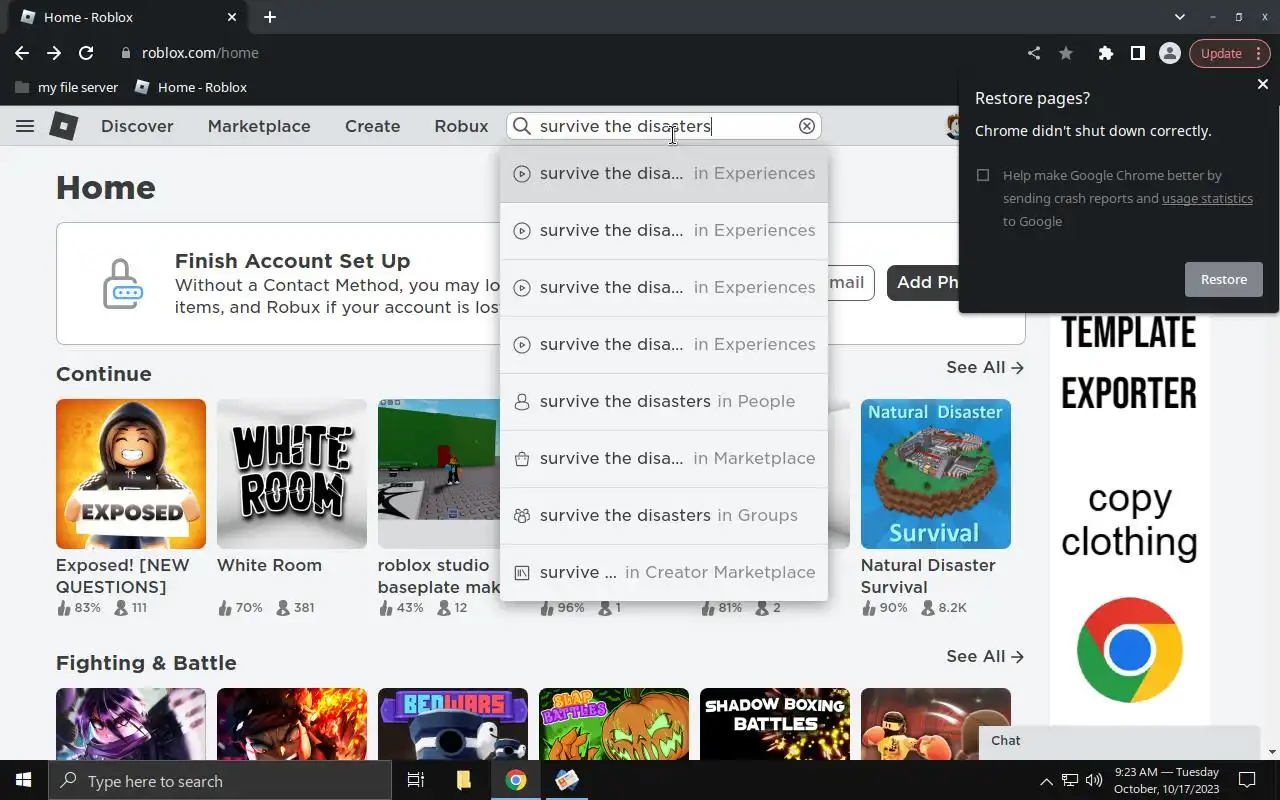Open the Robux page
The image size is (1280, 800).
pos(461,126)
